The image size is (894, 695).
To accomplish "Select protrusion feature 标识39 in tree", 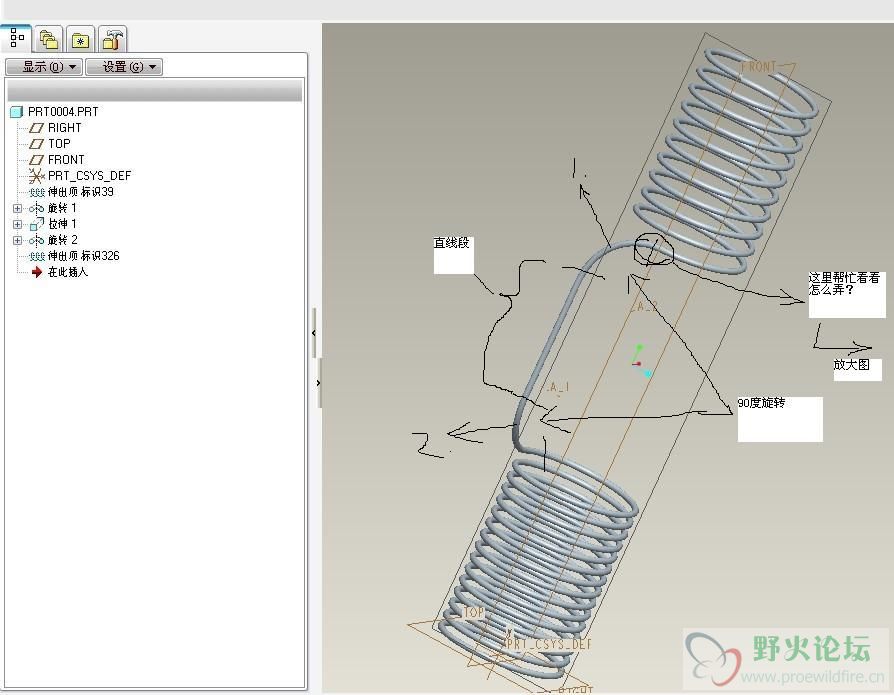I will coord(71,192).
